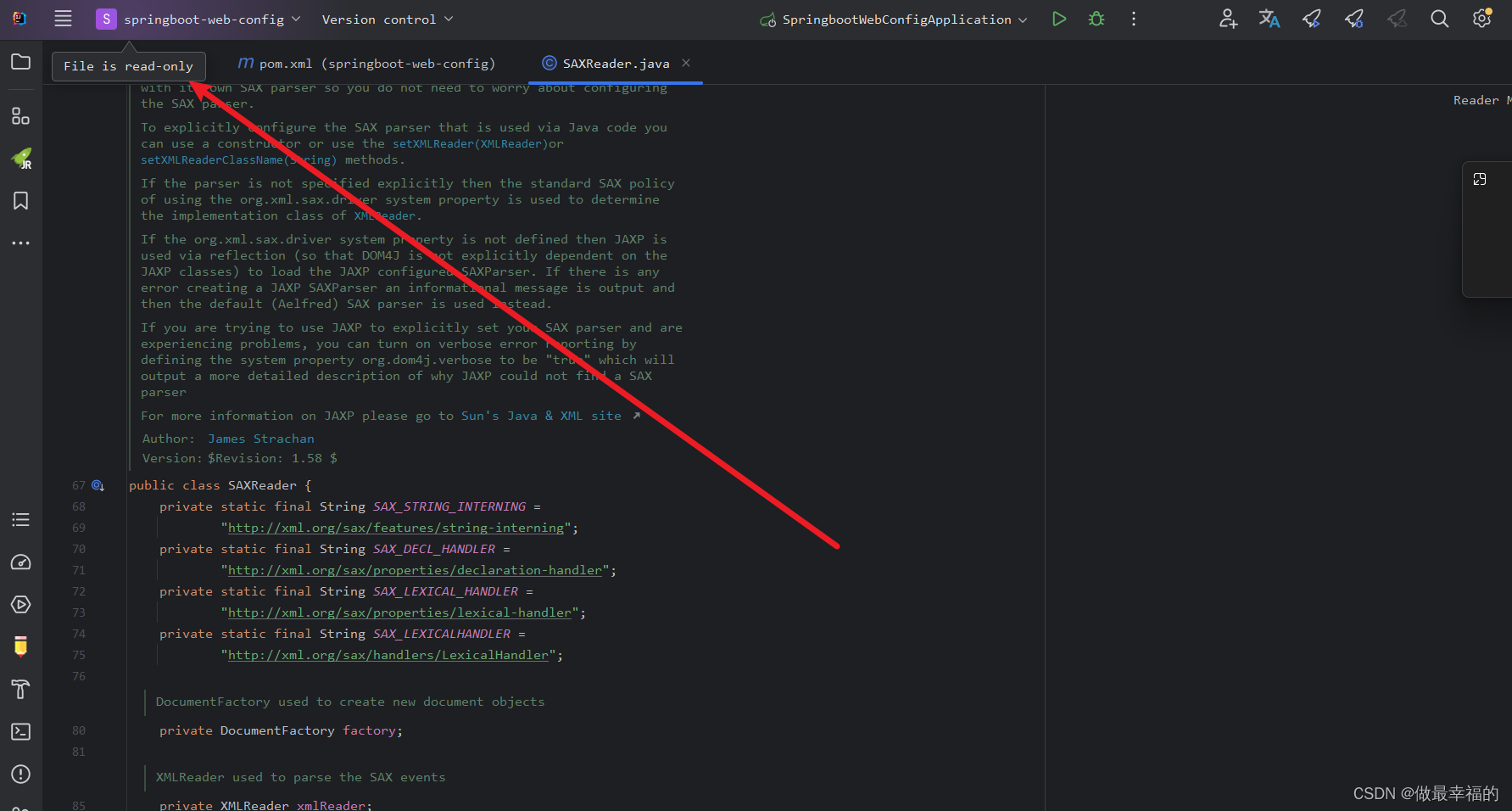Click the factory field name
Screen dimensions: 1512x811
point(369,730)
